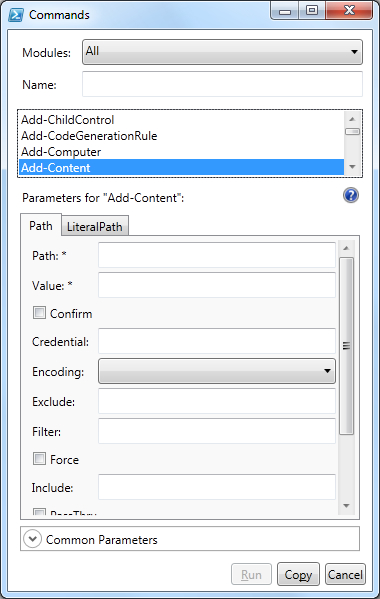Click the Cancel button
The image size is (380, 599).
click(345, 574)
